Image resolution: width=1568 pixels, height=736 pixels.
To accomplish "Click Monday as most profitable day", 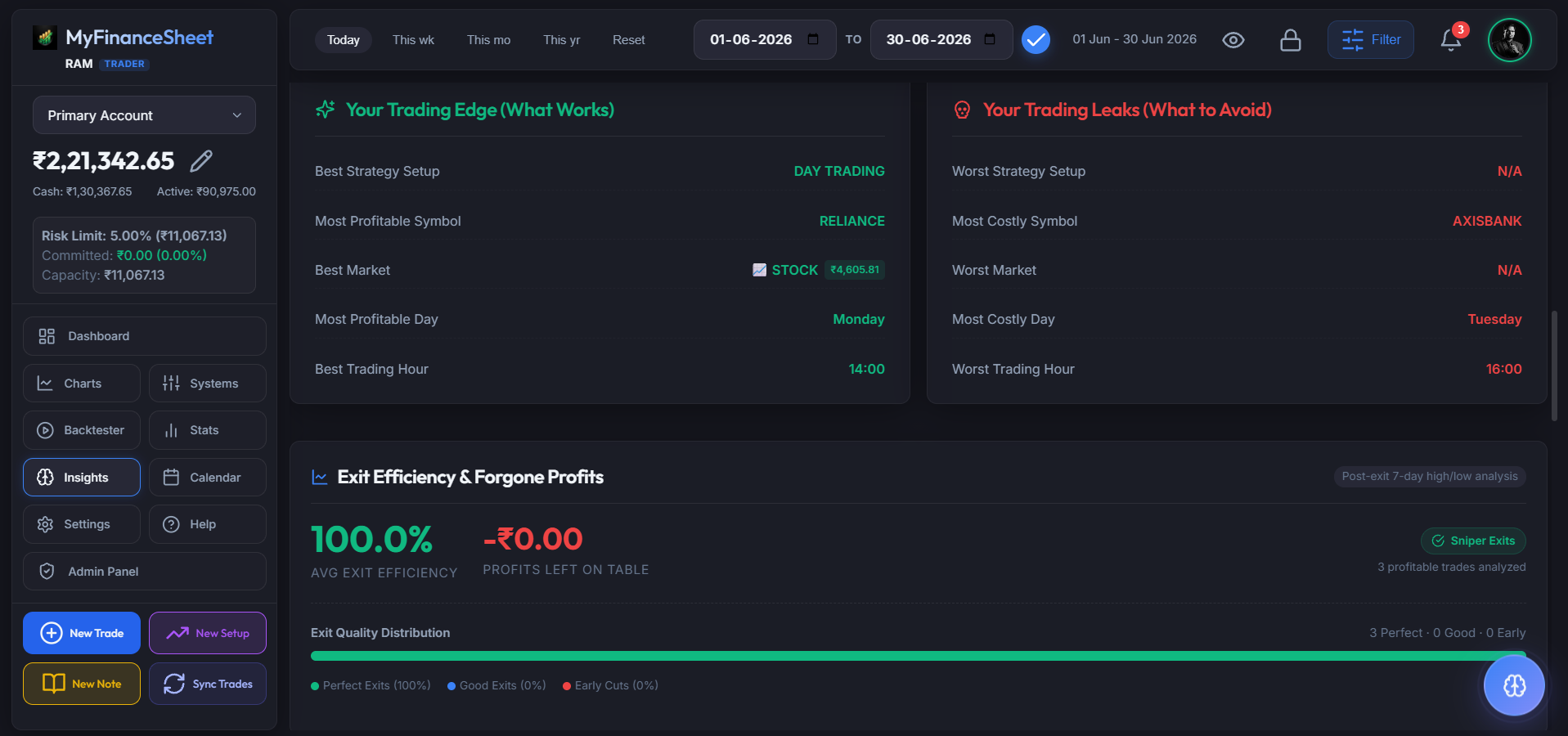I will pos(859,319).
